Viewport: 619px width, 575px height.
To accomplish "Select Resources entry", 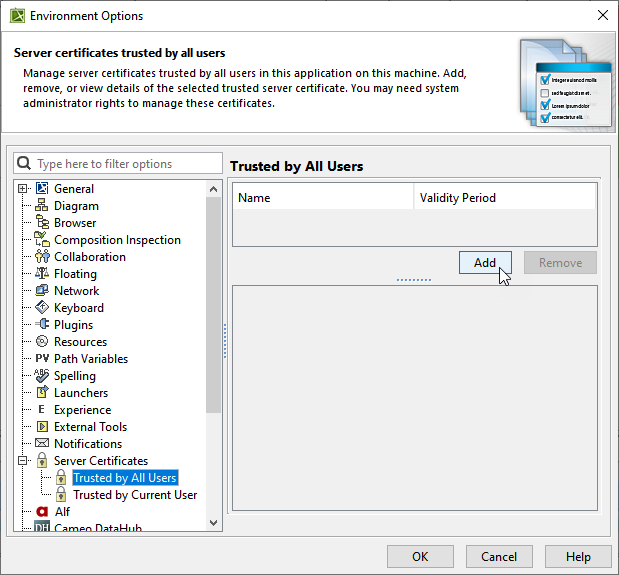I will [x=81, y=341].
